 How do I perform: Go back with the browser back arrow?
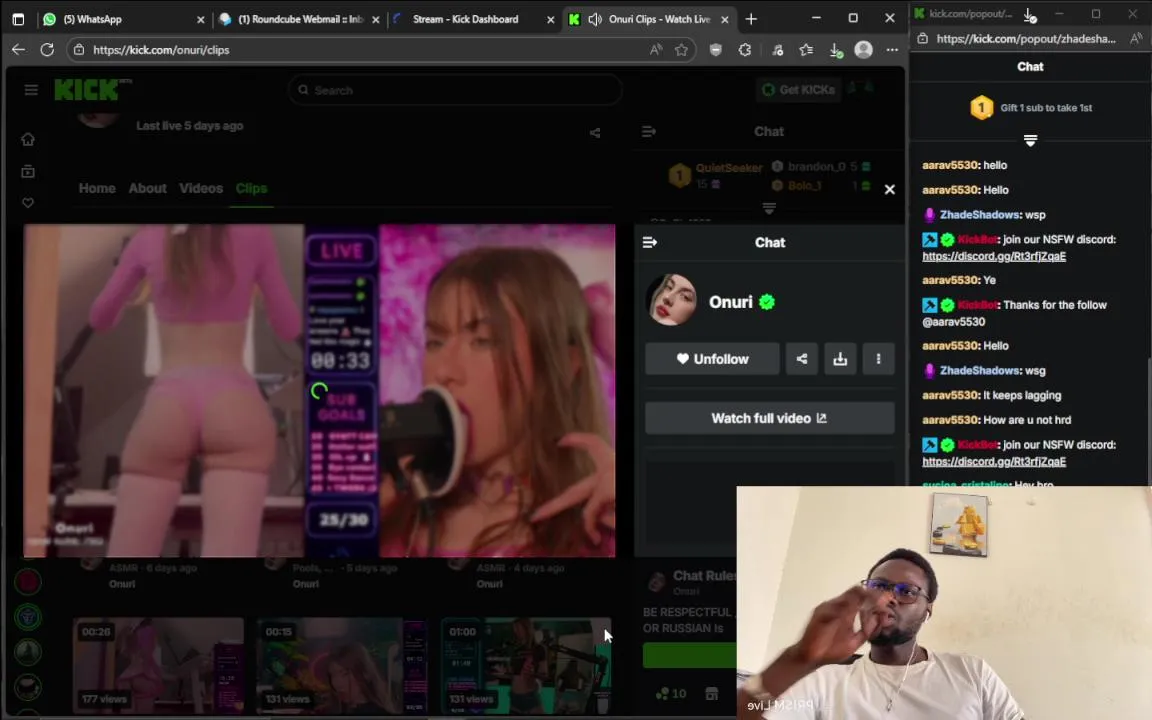pyautogui.click(x=18, y=49)
